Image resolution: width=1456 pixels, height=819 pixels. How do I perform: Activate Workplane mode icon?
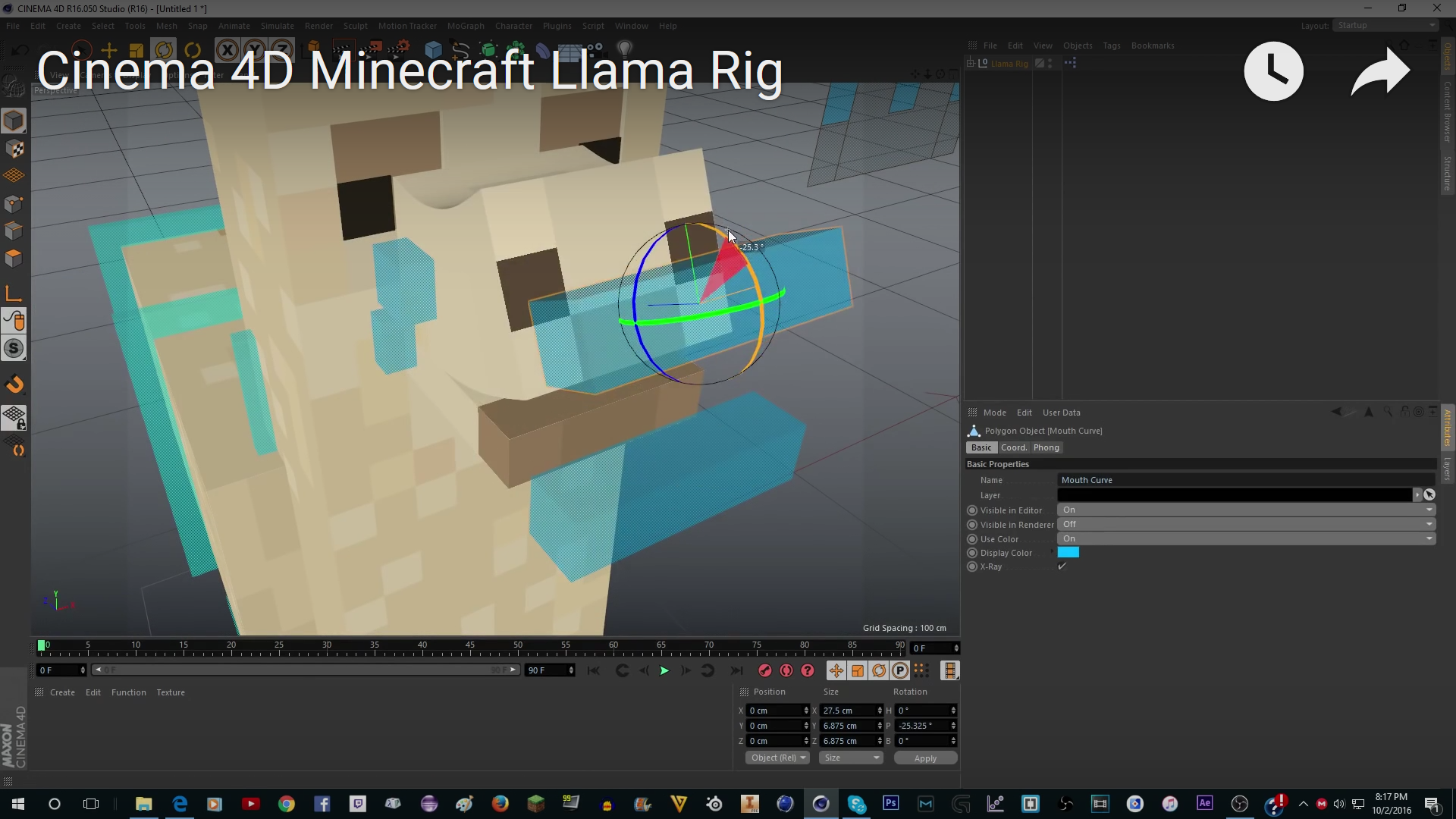tap(14, 176)
